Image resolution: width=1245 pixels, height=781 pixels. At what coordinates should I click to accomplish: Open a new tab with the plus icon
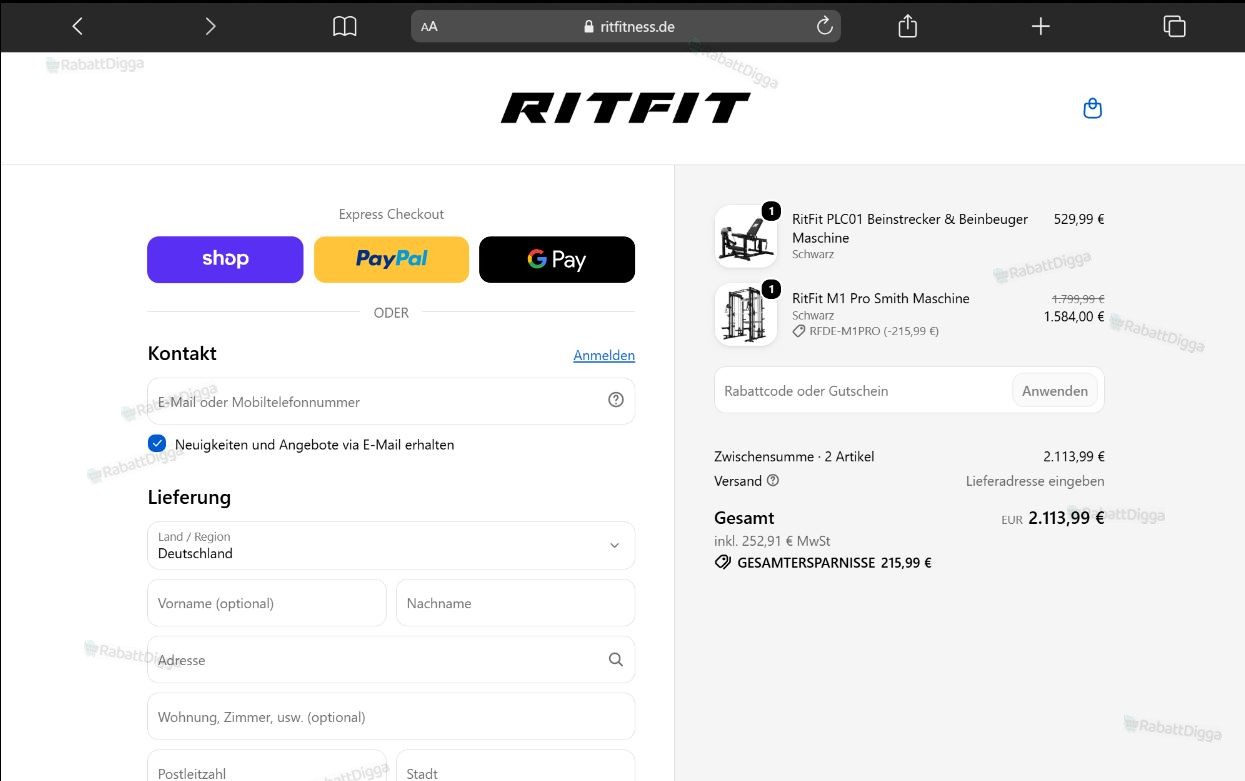1041,27
